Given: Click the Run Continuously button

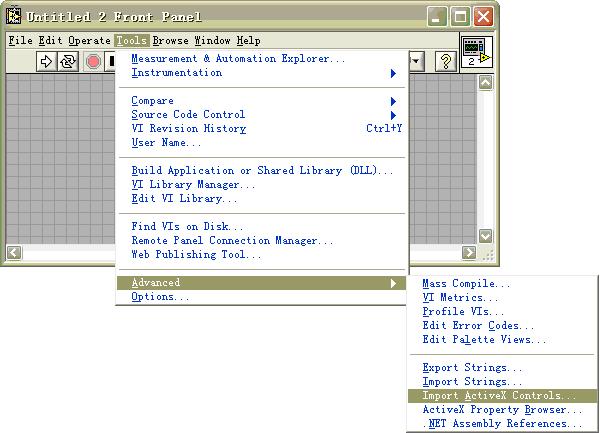Looking at the screenshot, I should tap(68, 62).
